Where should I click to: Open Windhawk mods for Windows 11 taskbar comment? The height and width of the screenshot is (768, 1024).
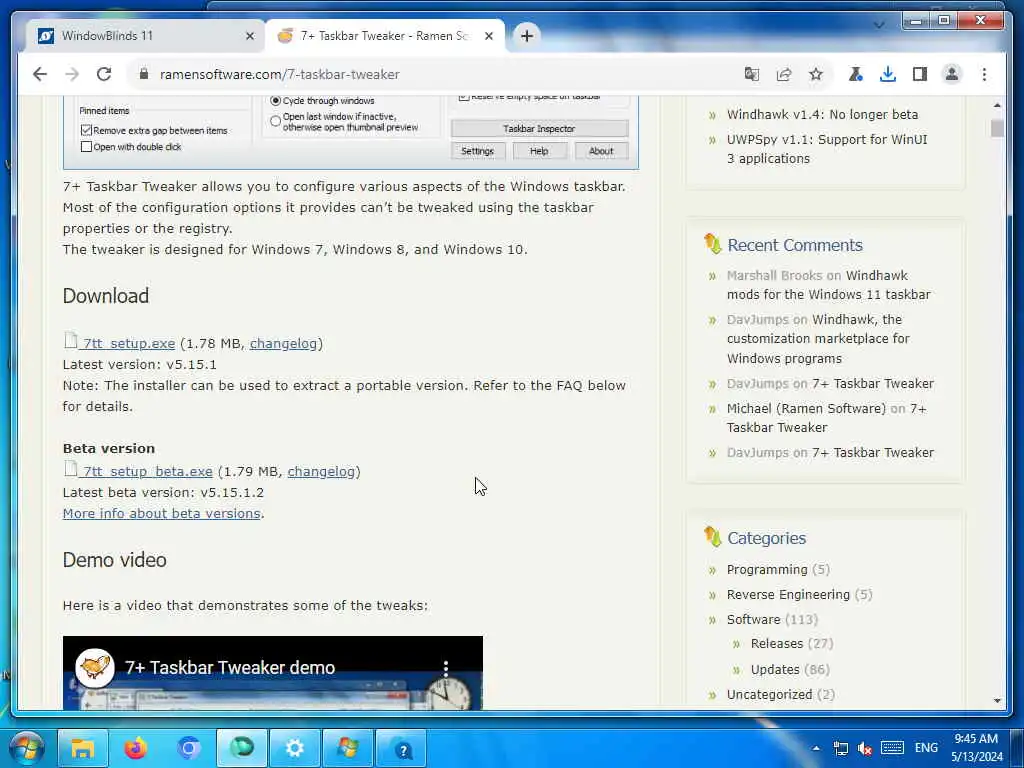(x=829, y=285)
